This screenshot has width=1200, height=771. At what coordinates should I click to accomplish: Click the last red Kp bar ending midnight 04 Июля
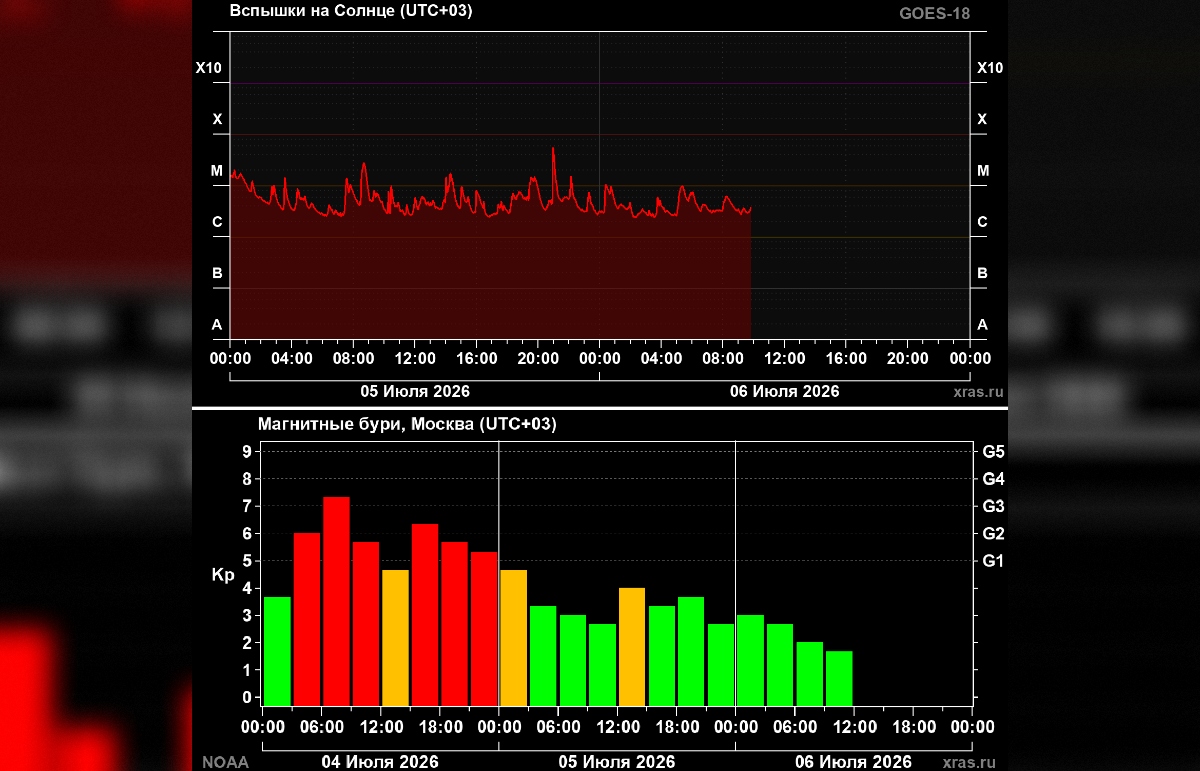tap(484, 629)
